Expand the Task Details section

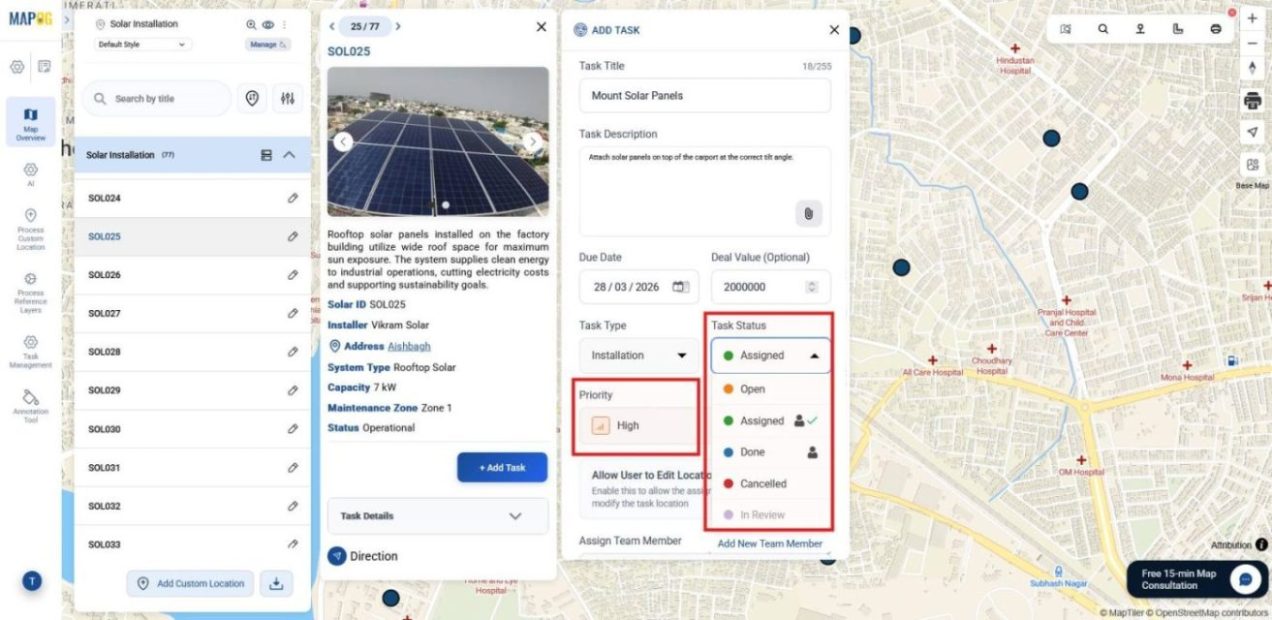(x=437, y=516)
